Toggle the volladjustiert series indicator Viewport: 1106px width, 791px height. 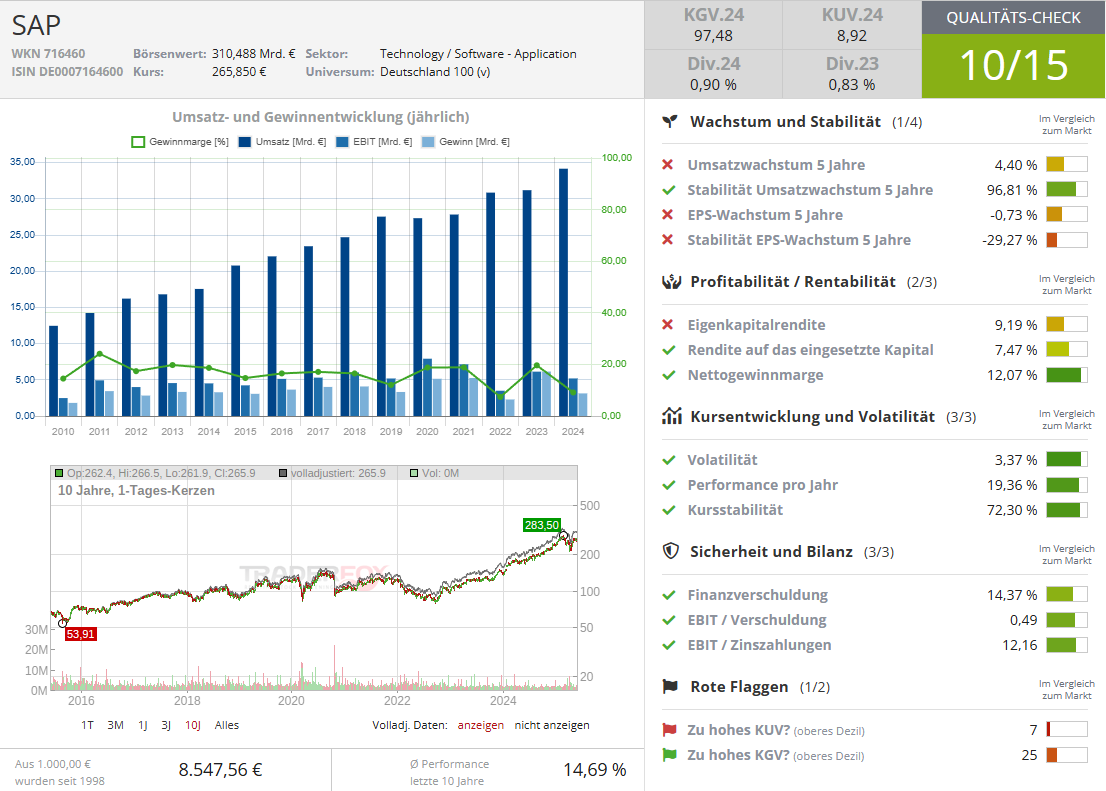(332, 473)
